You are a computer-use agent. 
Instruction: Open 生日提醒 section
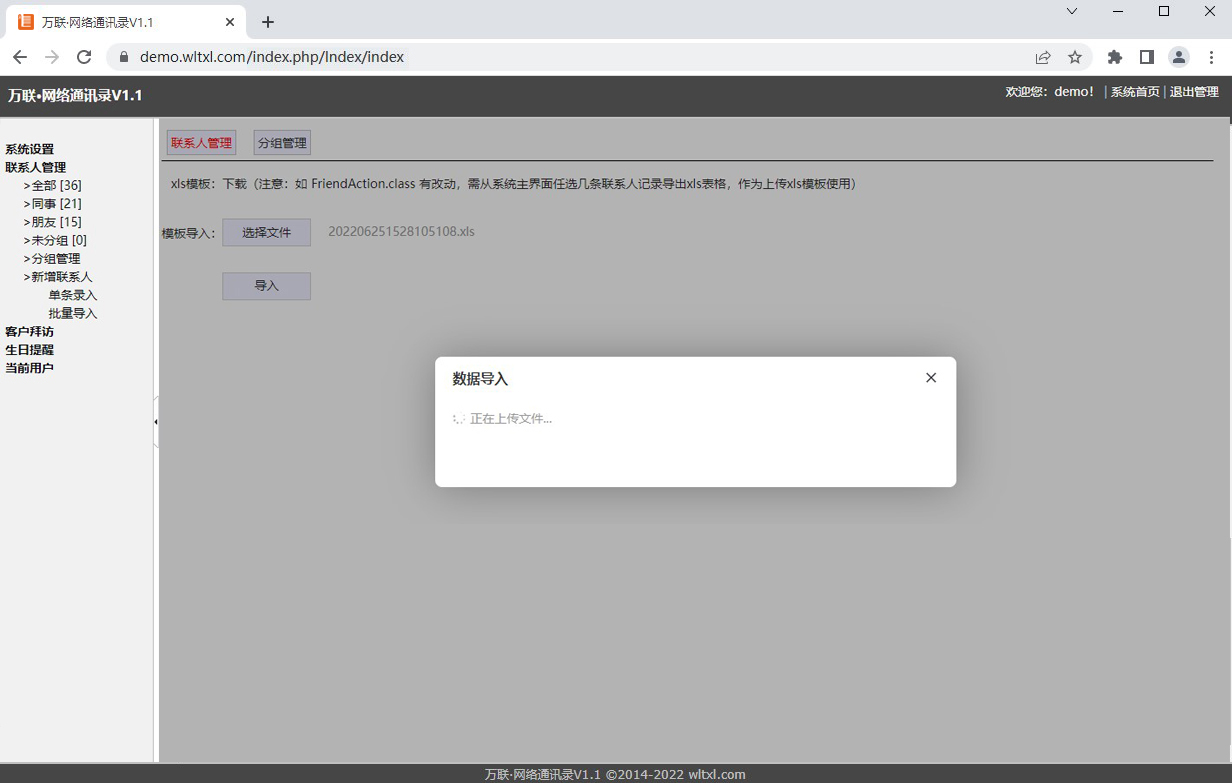pyautogui.click(x=30, y=350)
